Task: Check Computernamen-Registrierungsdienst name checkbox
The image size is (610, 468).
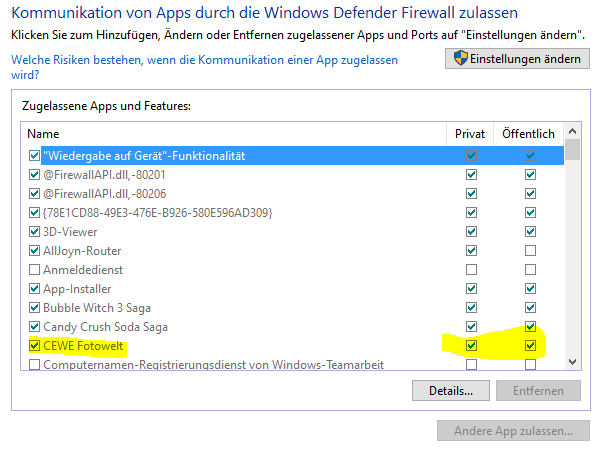Action: pyautogui.click(x=34, y=365)
